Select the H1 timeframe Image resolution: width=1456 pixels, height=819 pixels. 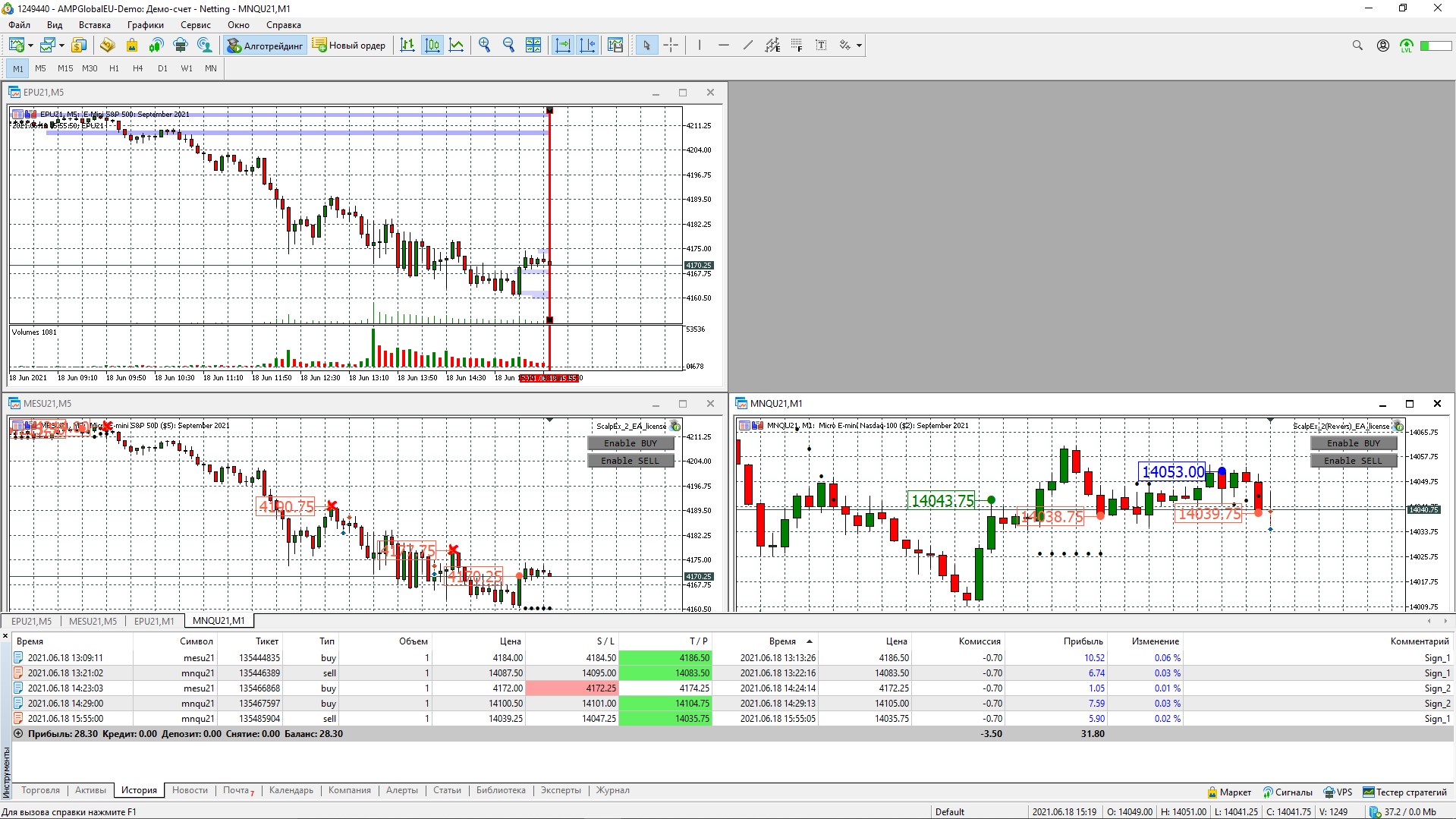coord(114,68)
